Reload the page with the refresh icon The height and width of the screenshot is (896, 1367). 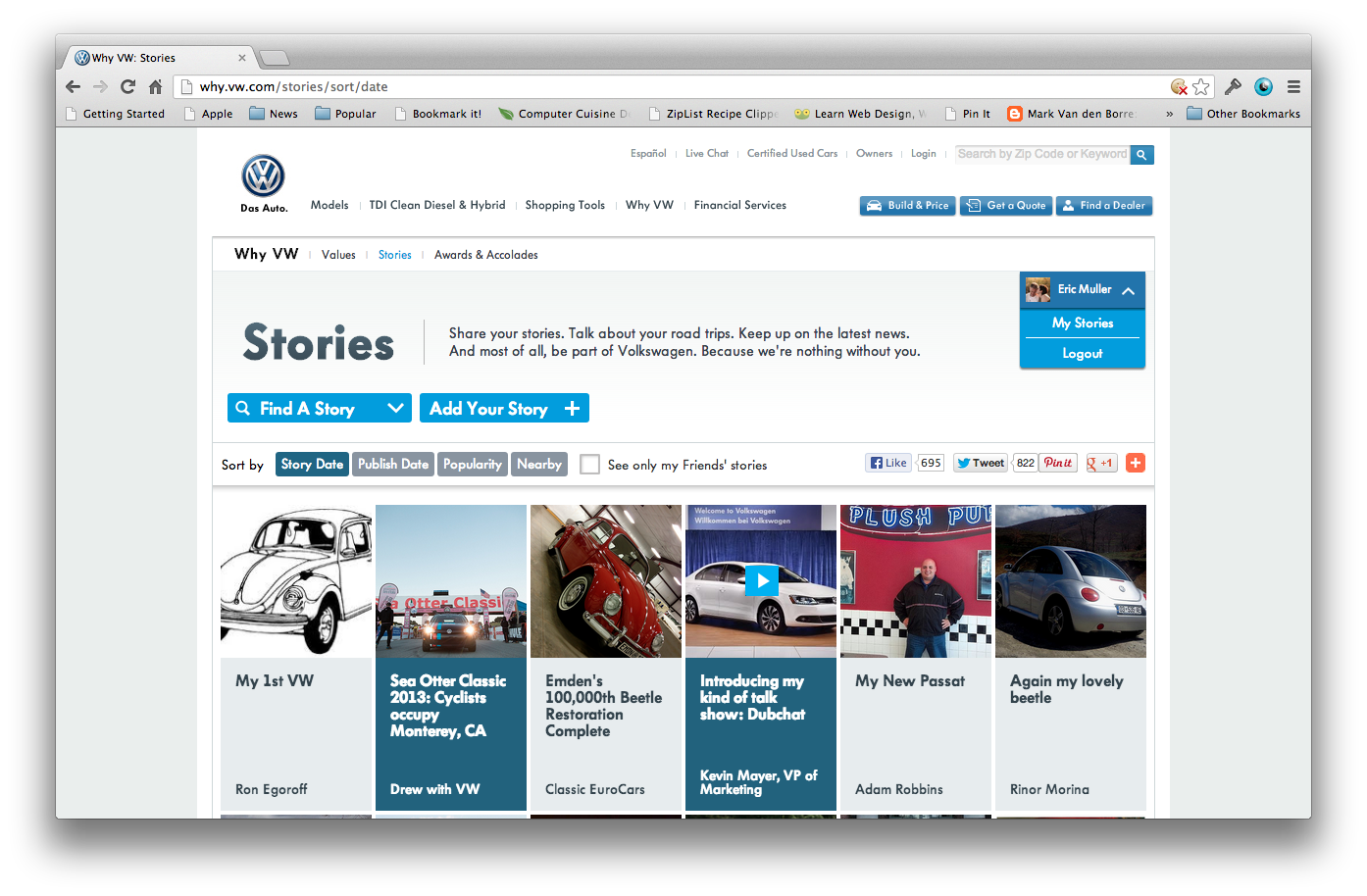[x=127, y=86]
